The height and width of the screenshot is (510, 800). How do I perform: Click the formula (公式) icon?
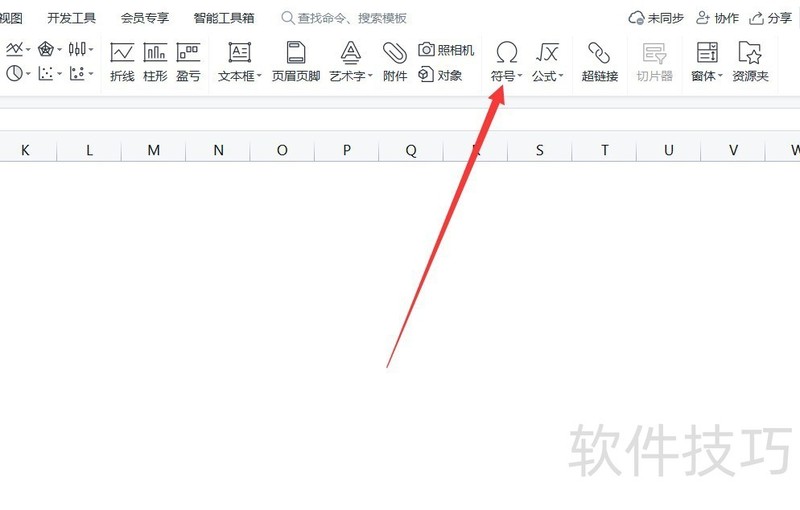pos(546,52)
